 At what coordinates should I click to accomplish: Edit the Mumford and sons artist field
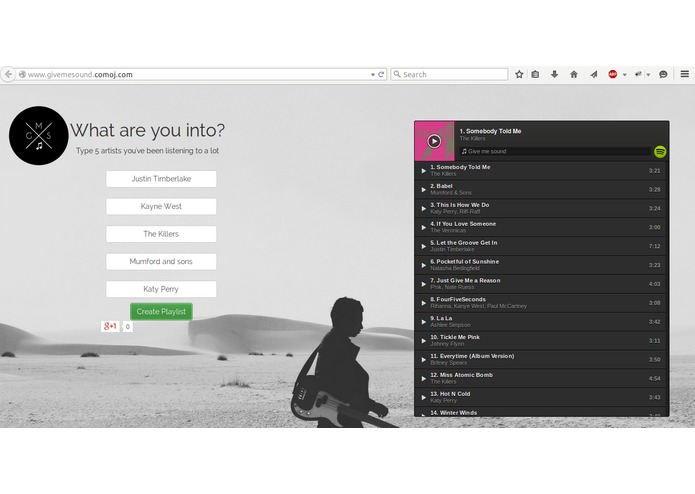click(x=161, y=261)
